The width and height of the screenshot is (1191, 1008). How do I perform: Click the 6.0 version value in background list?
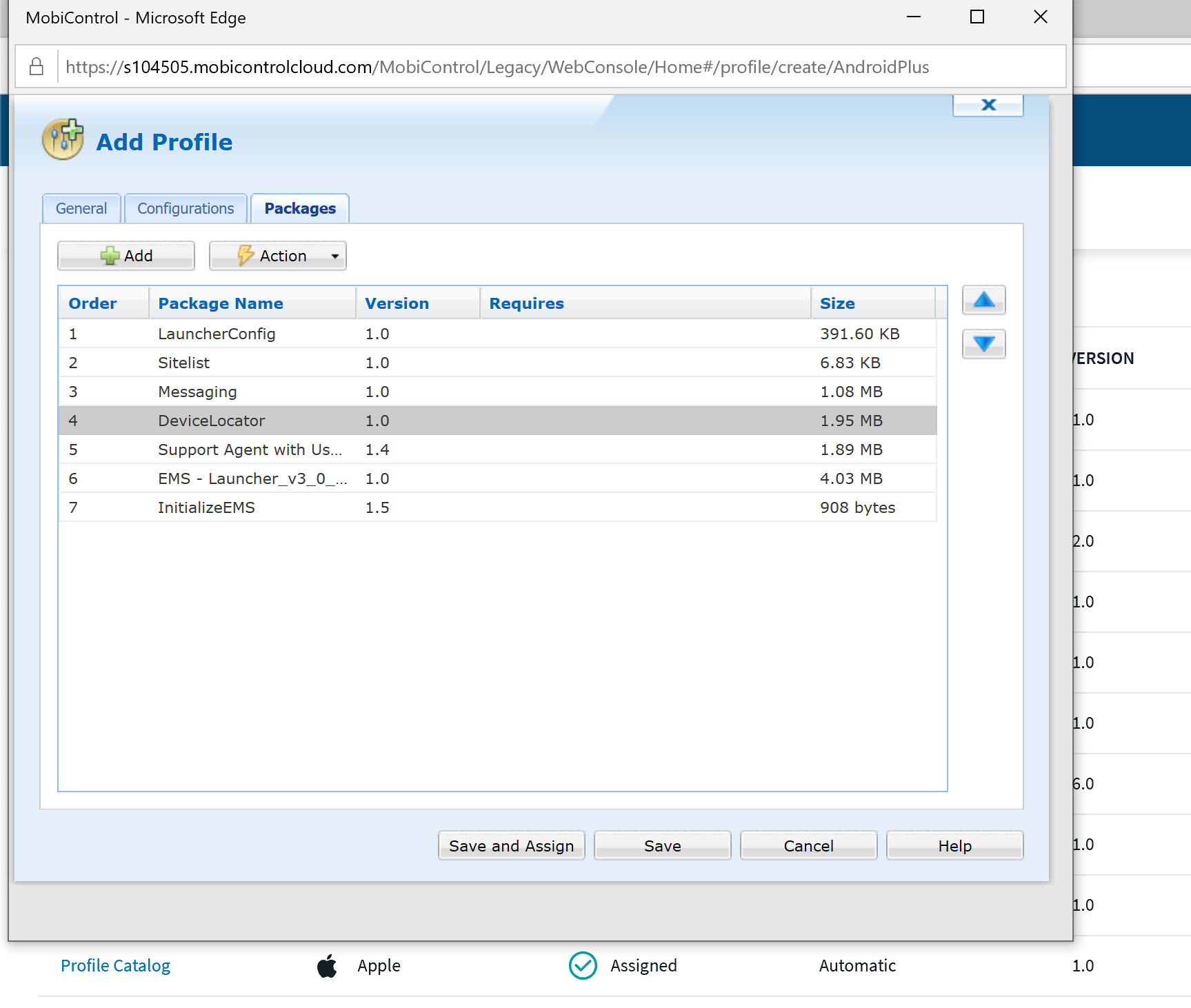(1083, 784)
